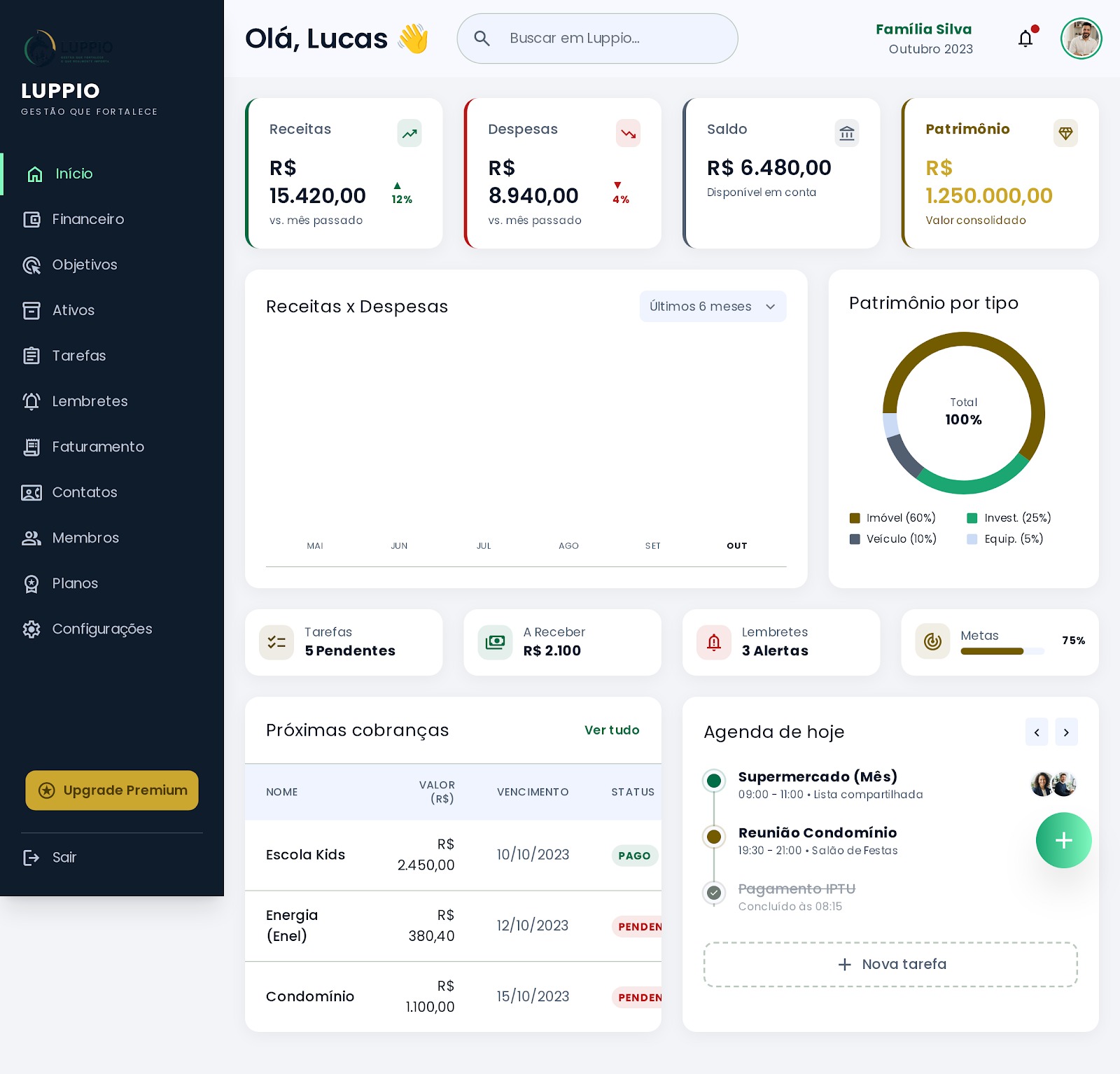The width and height of the screenshot is (1120, 1074).
Task: Click the Energia (Enel) row name
Action: [x=292, y=926]
